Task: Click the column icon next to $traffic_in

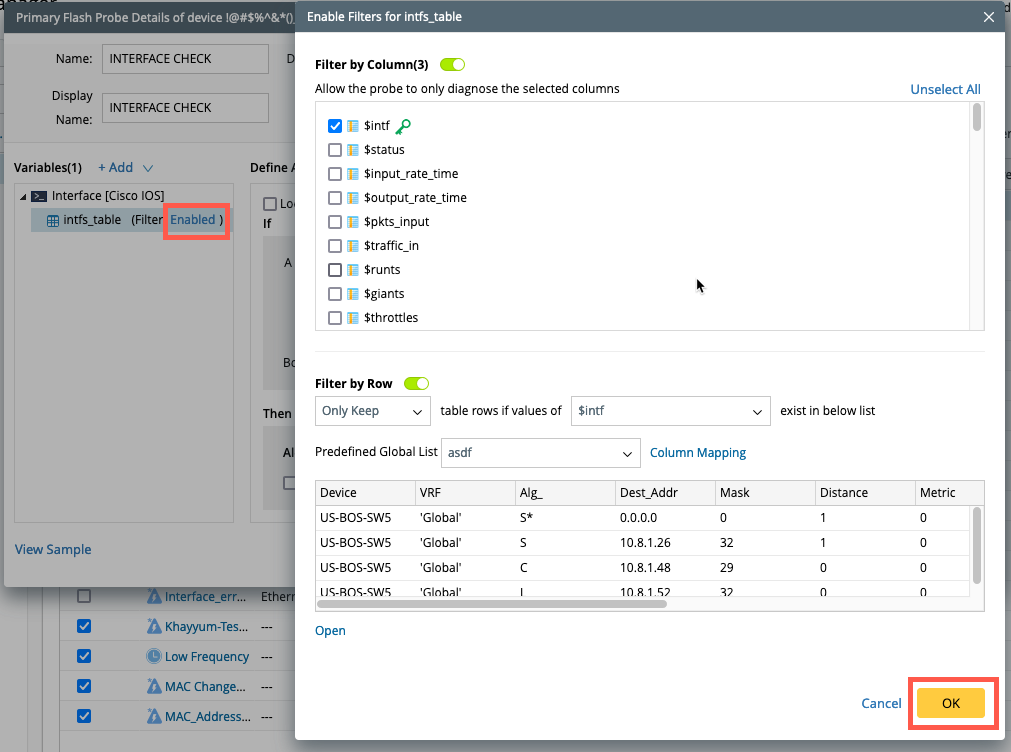Action: point(353,246)
